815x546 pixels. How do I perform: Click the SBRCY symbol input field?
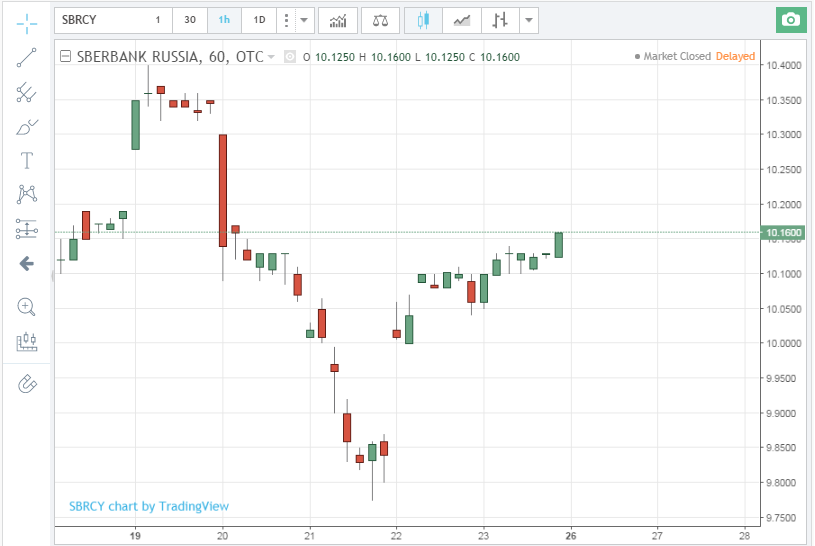(99, 20)
